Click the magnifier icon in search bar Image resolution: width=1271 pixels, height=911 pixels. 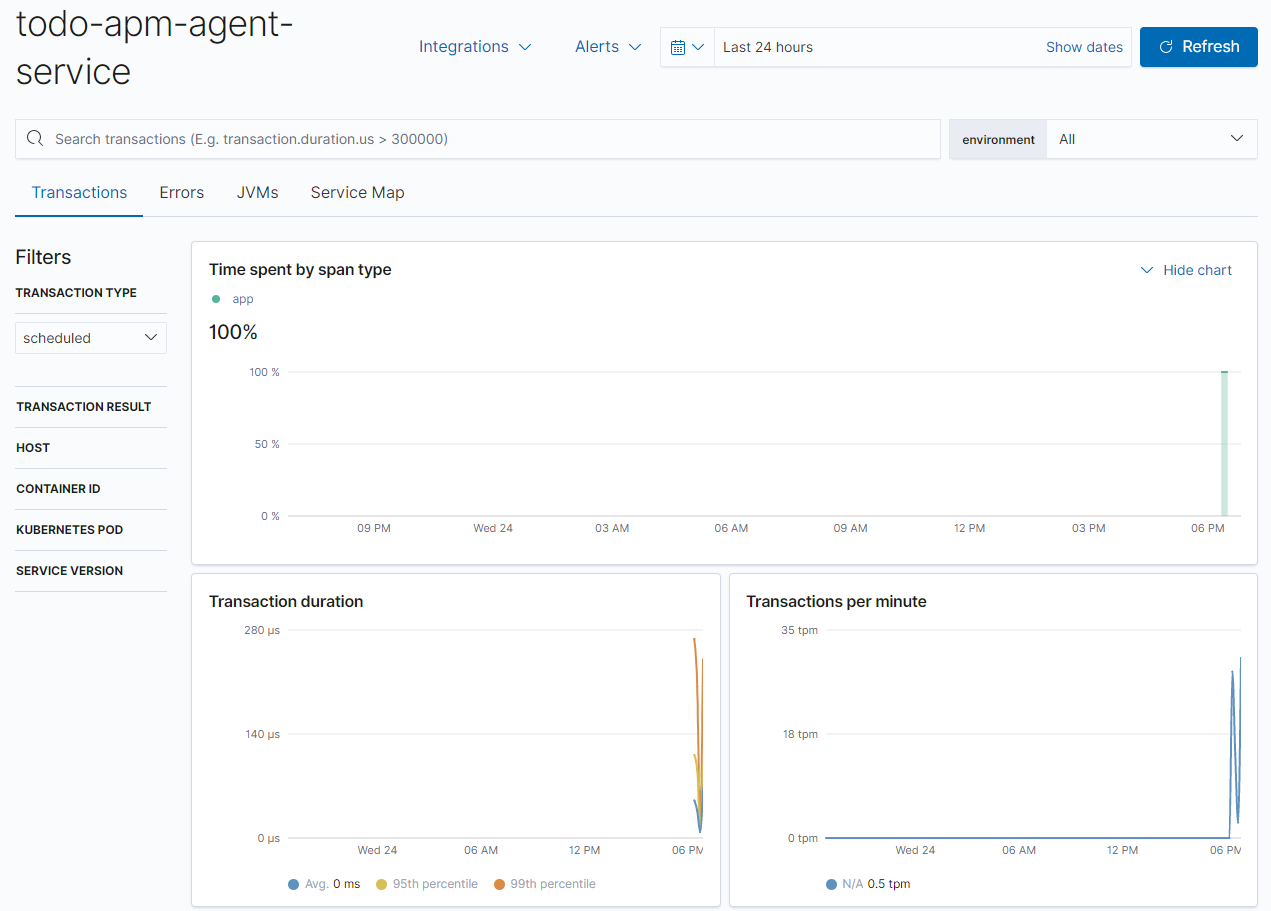coord(35,139)
